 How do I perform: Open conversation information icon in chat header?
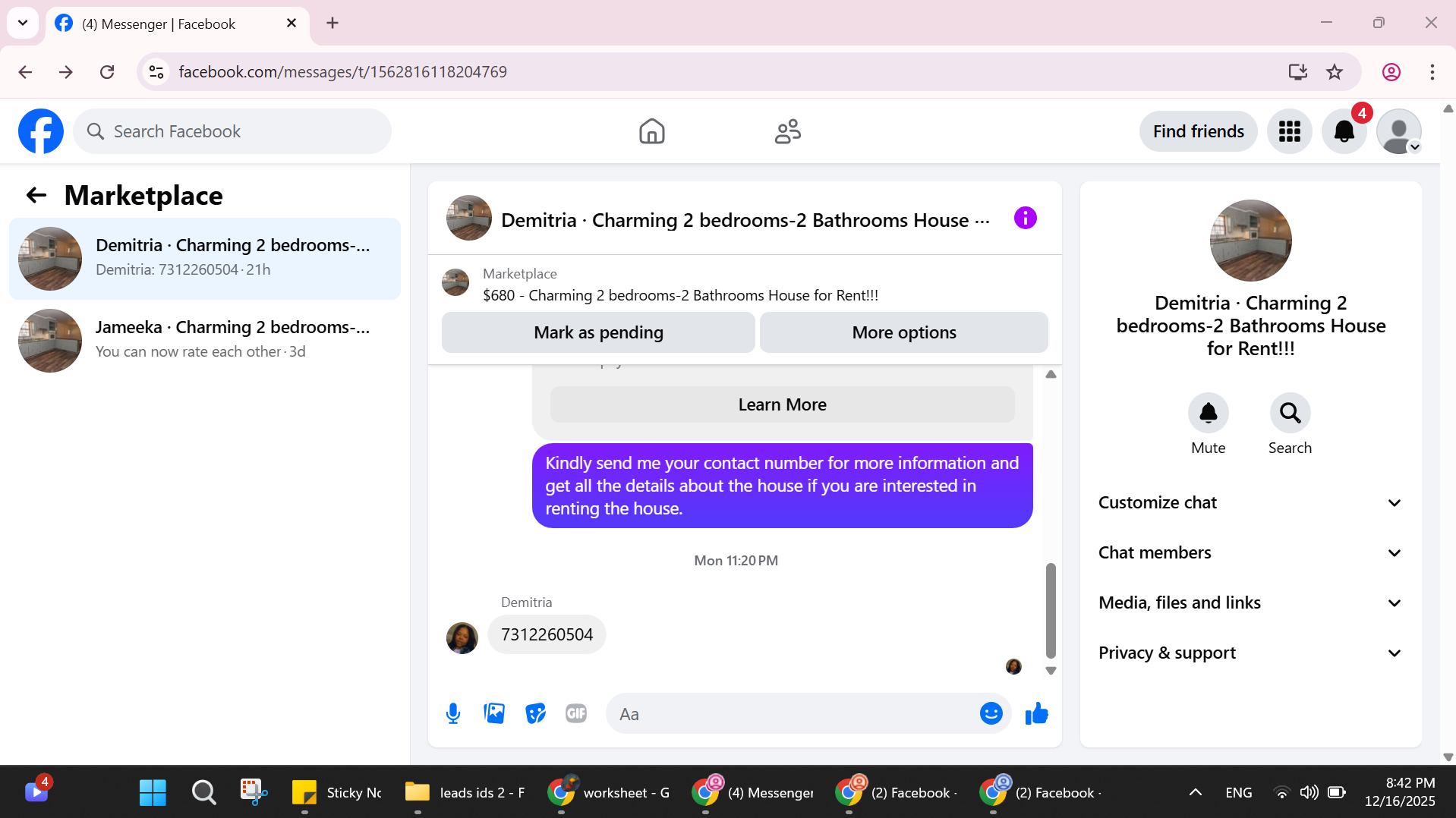[1025, 219]
